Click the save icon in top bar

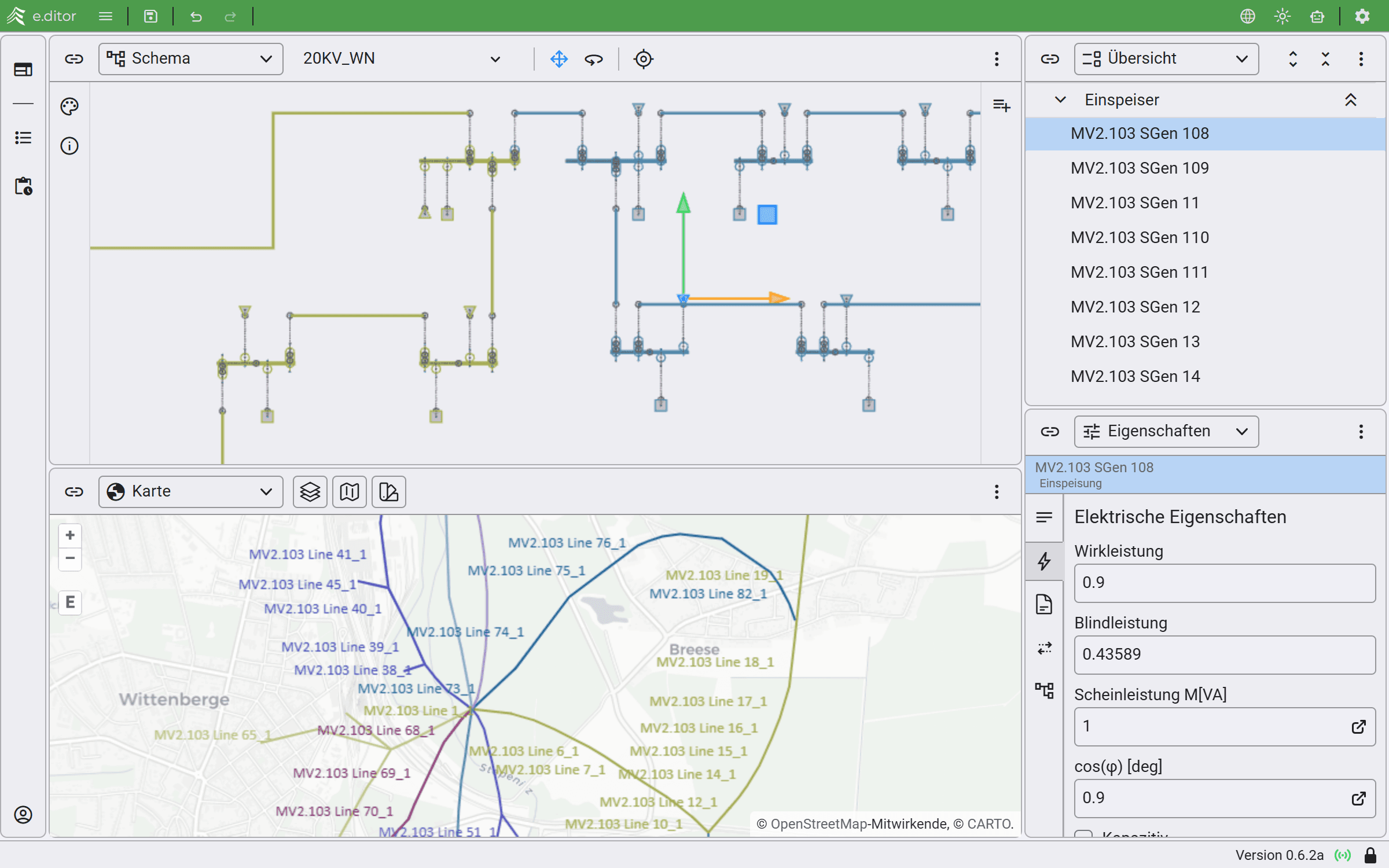coord(150,16)
